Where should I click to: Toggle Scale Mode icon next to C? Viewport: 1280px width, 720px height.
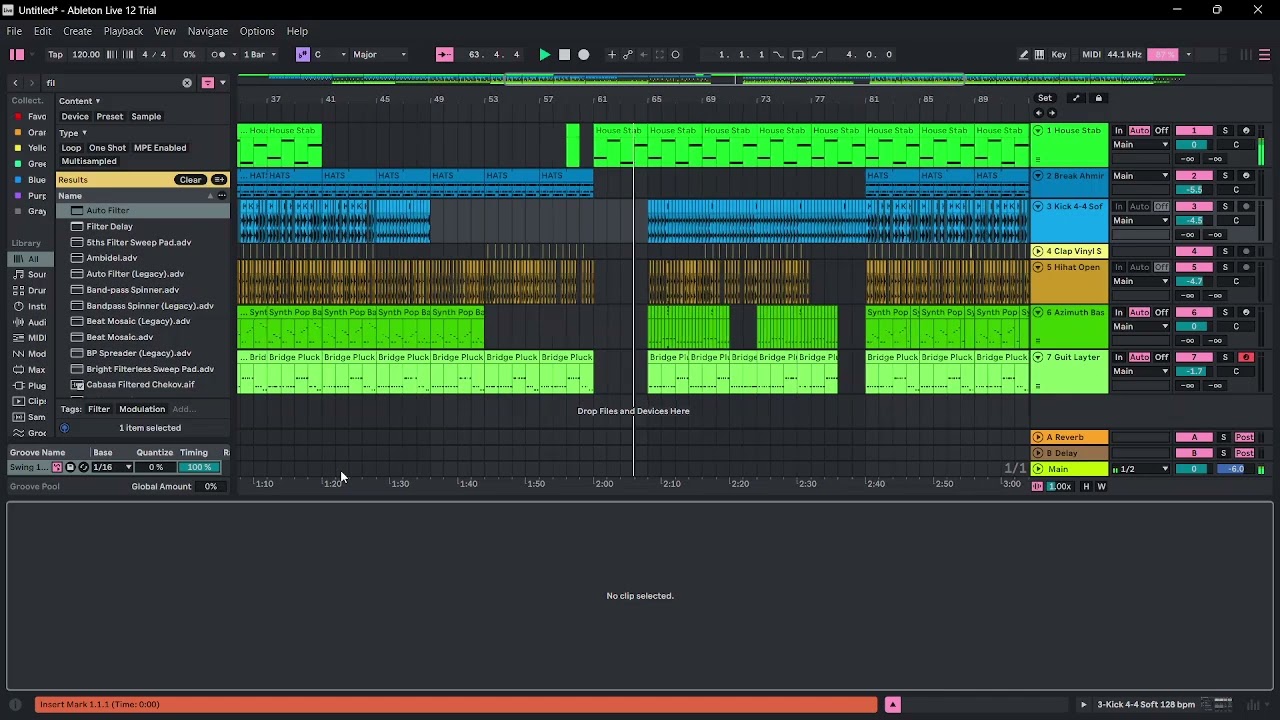pos(303,55)
